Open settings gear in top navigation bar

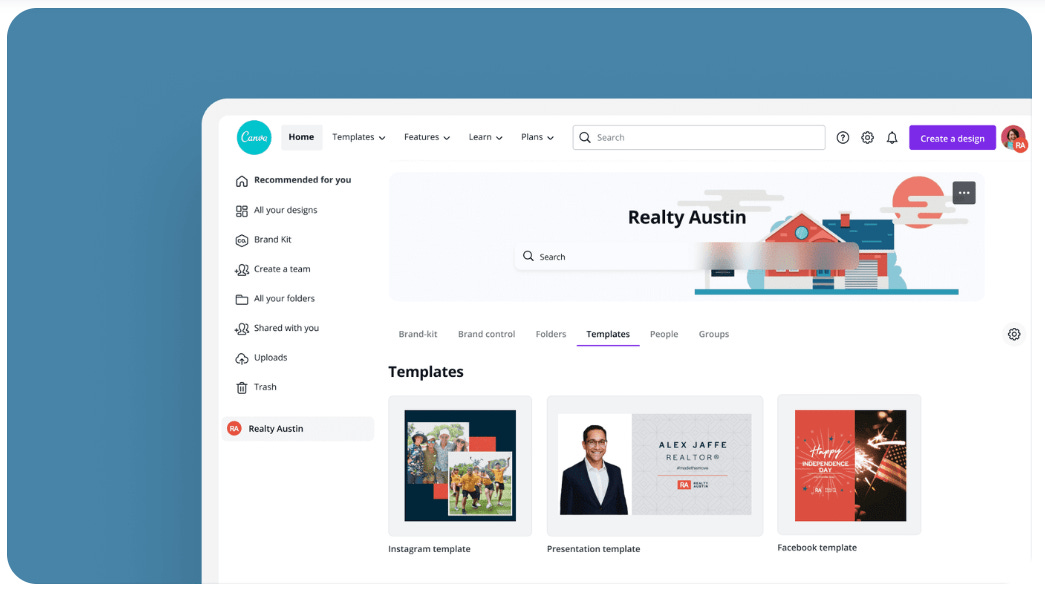867,137
